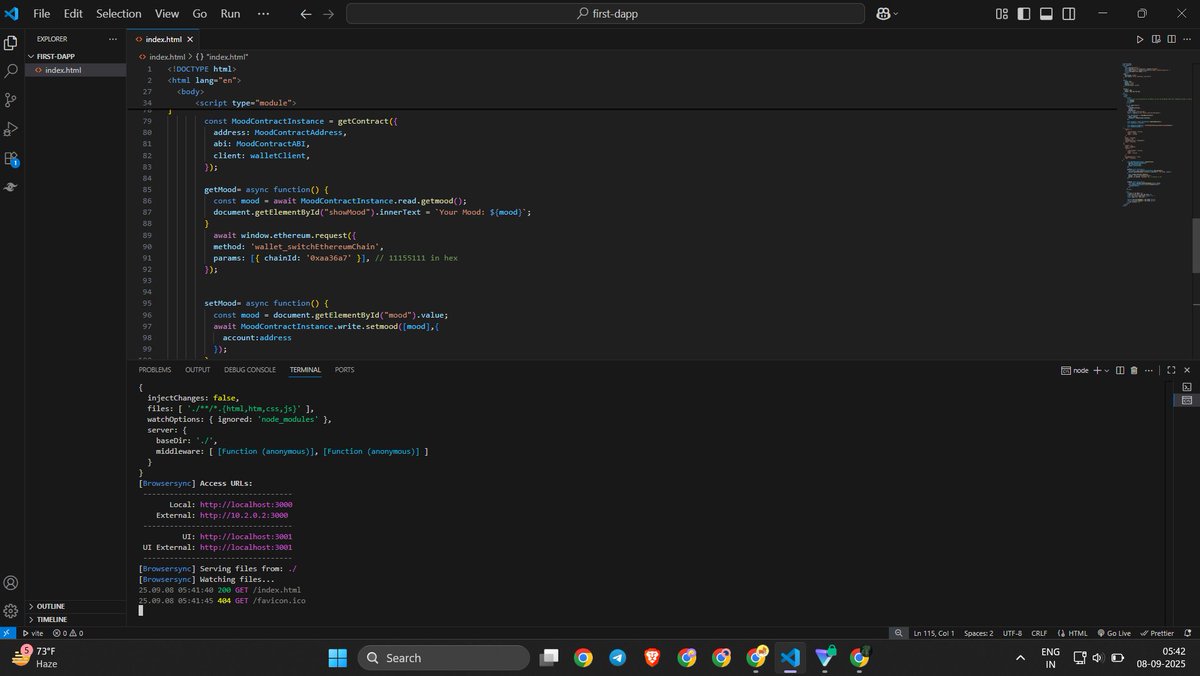
Task: Open http://localhost:3000 link in terminal
Action: tap(246, 505)
